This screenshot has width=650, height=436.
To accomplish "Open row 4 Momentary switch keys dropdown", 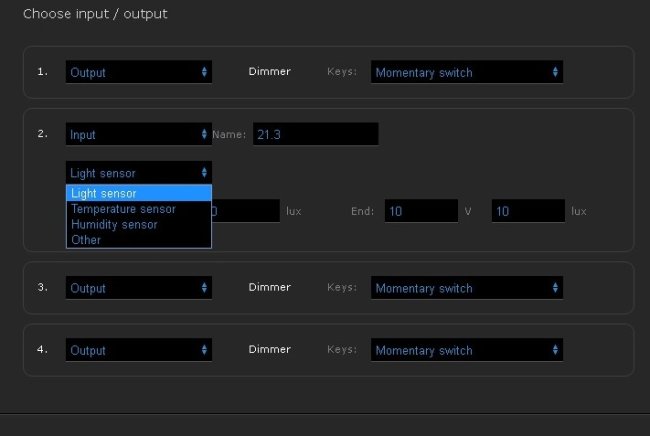I will 466,350.
